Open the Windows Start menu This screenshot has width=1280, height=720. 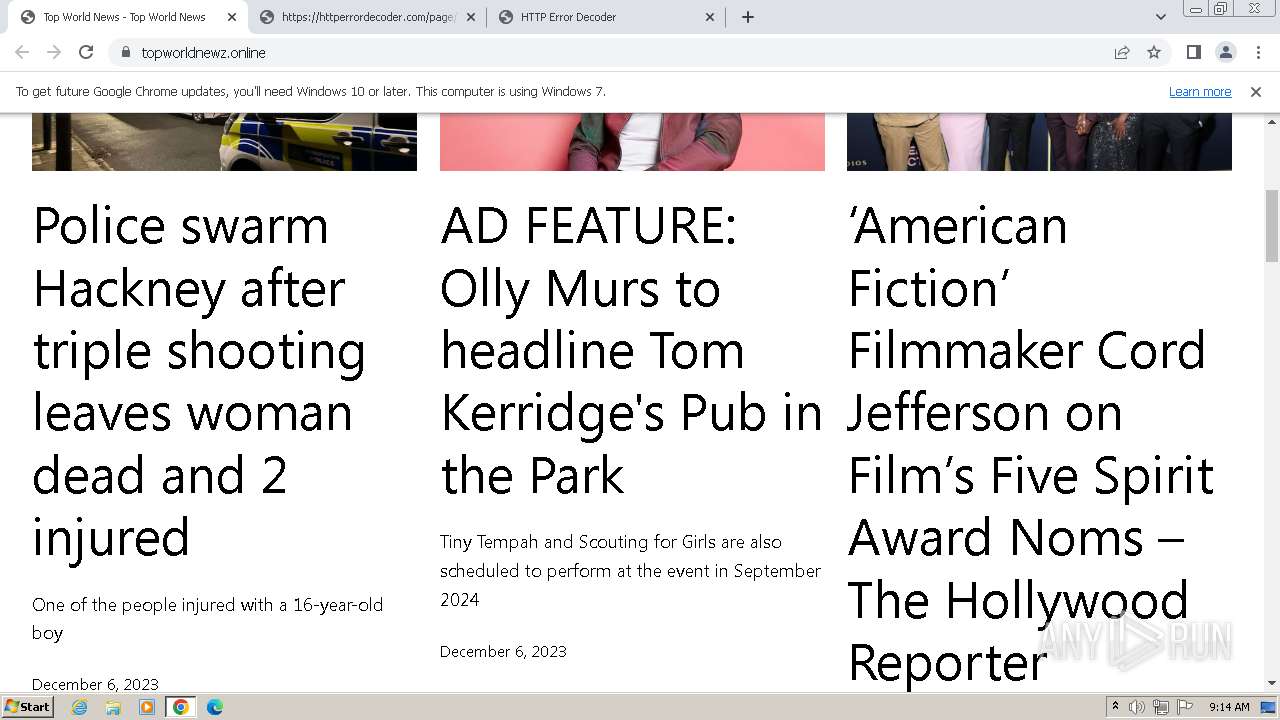click(28, 707)
